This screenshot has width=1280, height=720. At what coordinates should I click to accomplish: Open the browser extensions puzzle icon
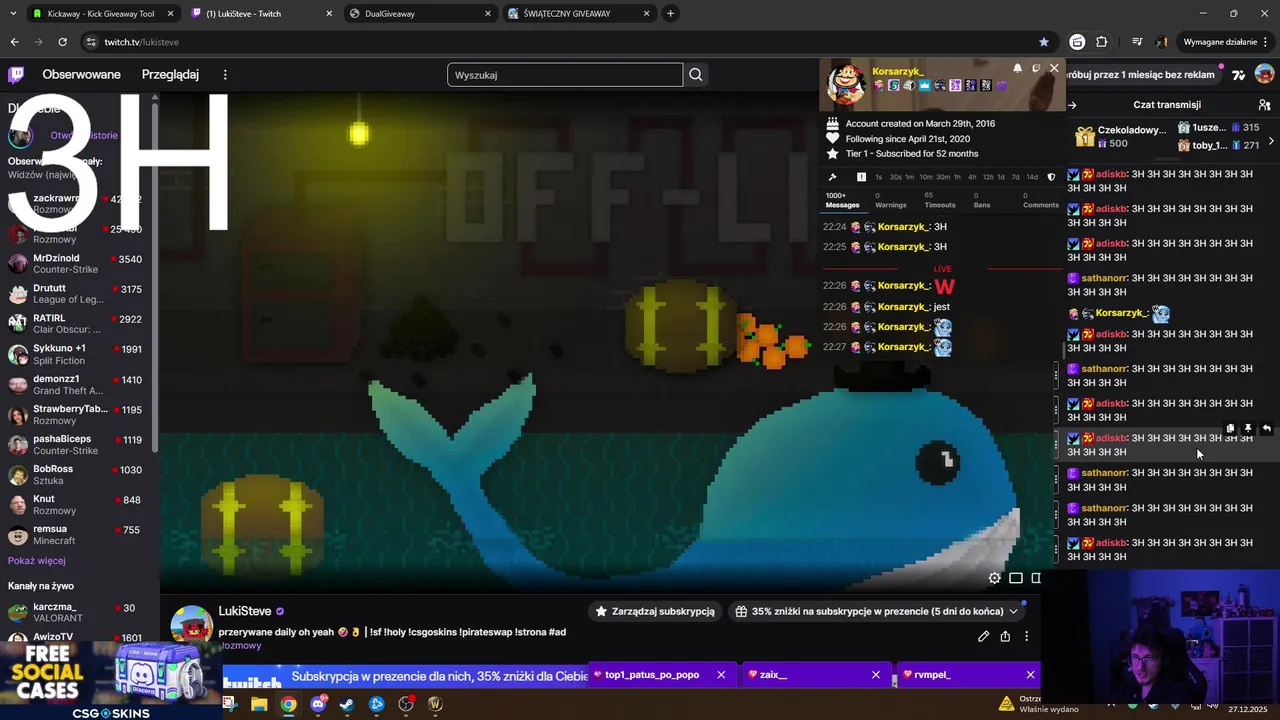[x=1101, y=42]
